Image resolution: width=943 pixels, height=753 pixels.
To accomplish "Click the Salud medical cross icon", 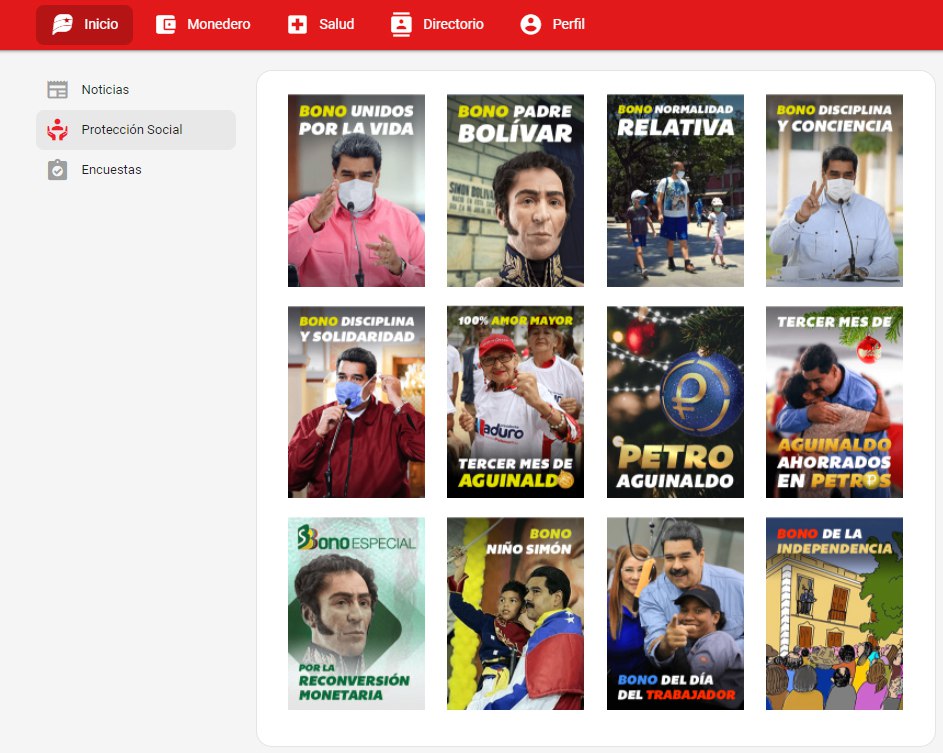I will 297,25.
